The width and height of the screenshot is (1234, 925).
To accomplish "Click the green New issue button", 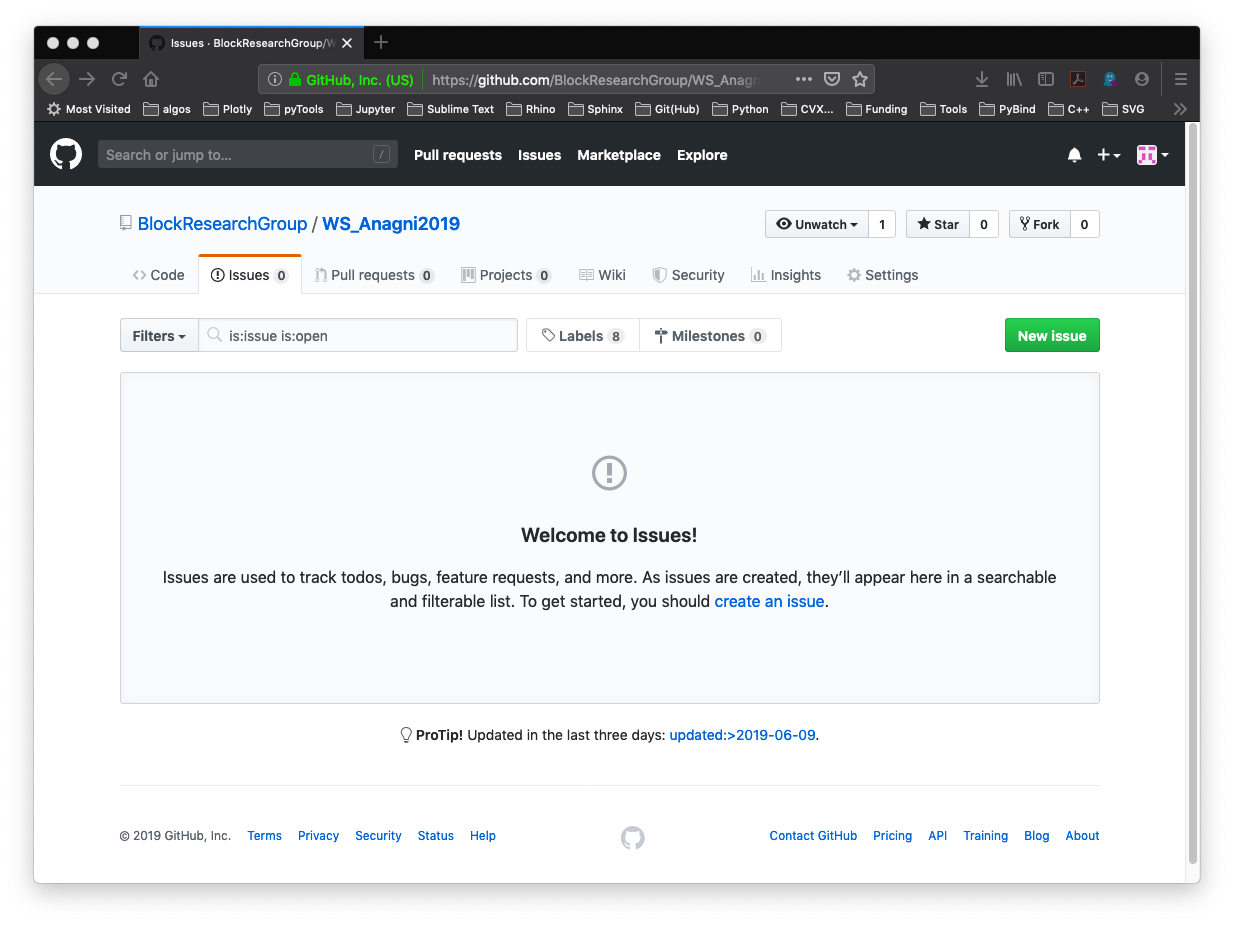I will 1052,336.
